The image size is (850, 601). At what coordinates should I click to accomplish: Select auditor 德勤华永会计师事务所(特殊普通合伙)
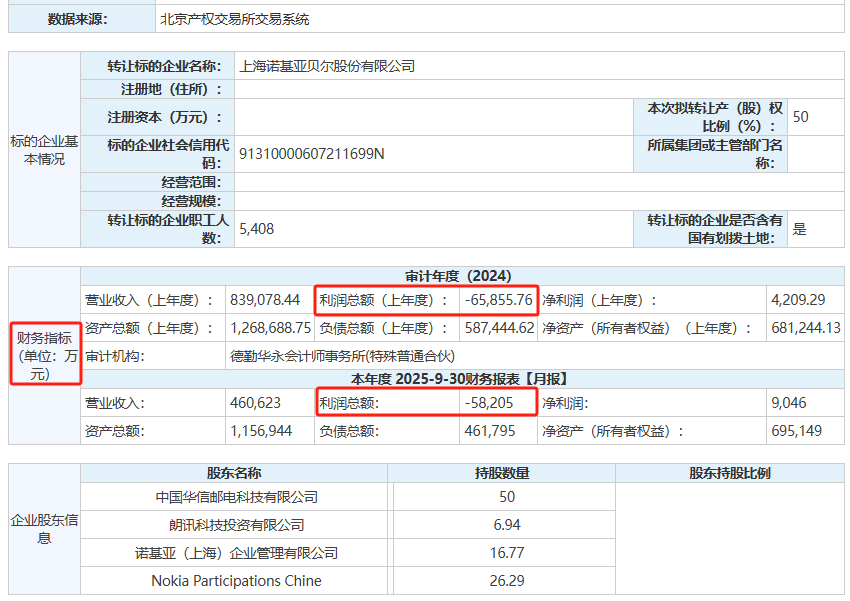pyautogui.click(x=343, y=356)
